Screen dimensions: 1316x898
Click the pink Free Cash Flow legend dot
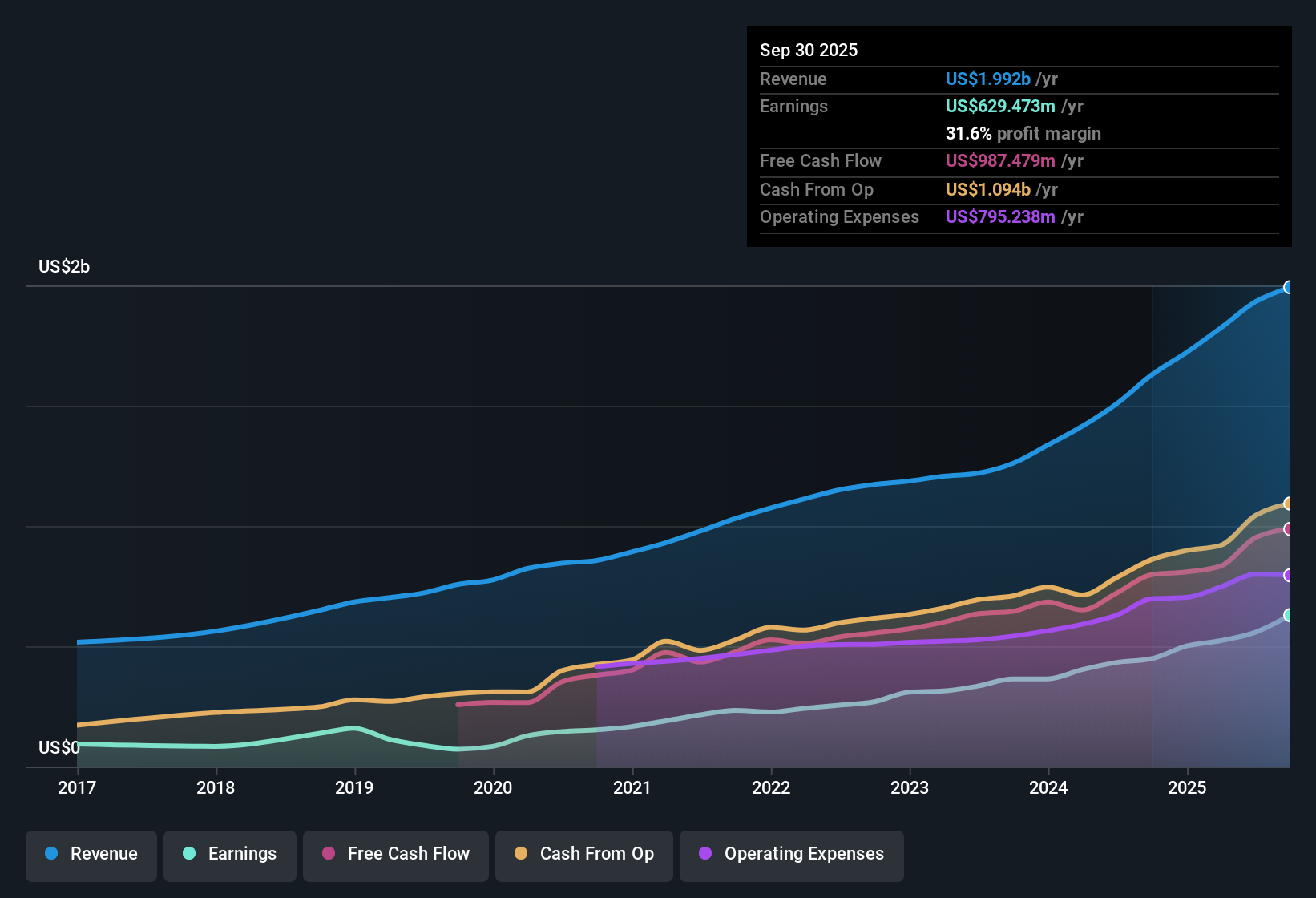328,854
